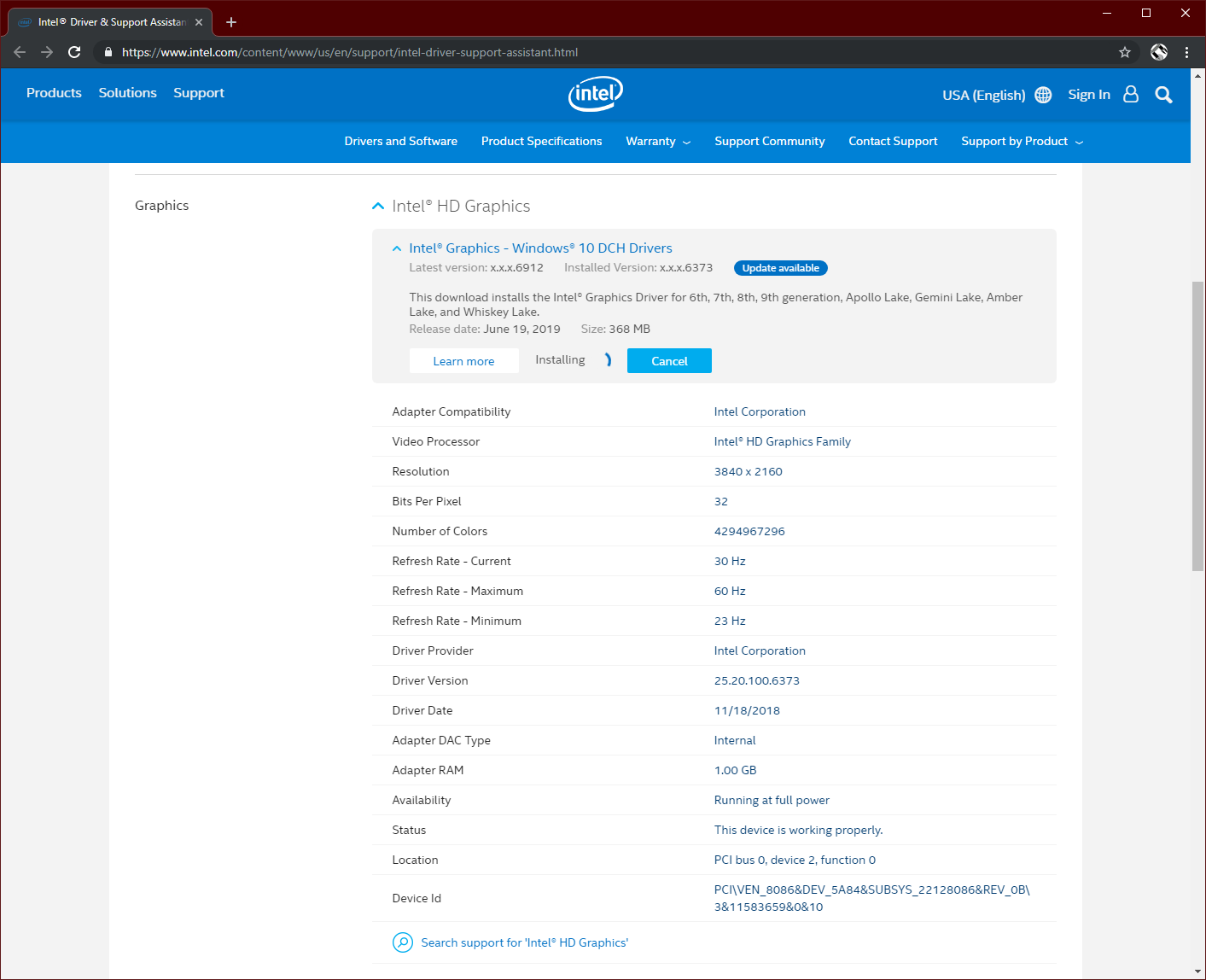Screen dimensions: 1206x980
Task: Bookmark page with the star icon
Action: click(1125, 52)
